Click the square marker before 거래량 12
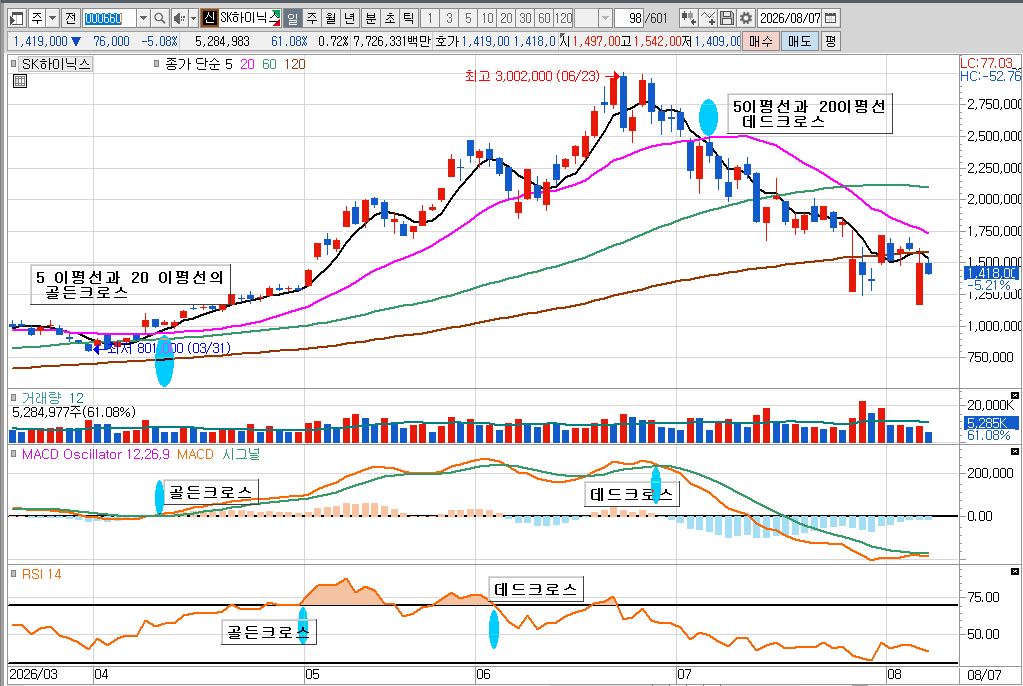 pos(14,398)
